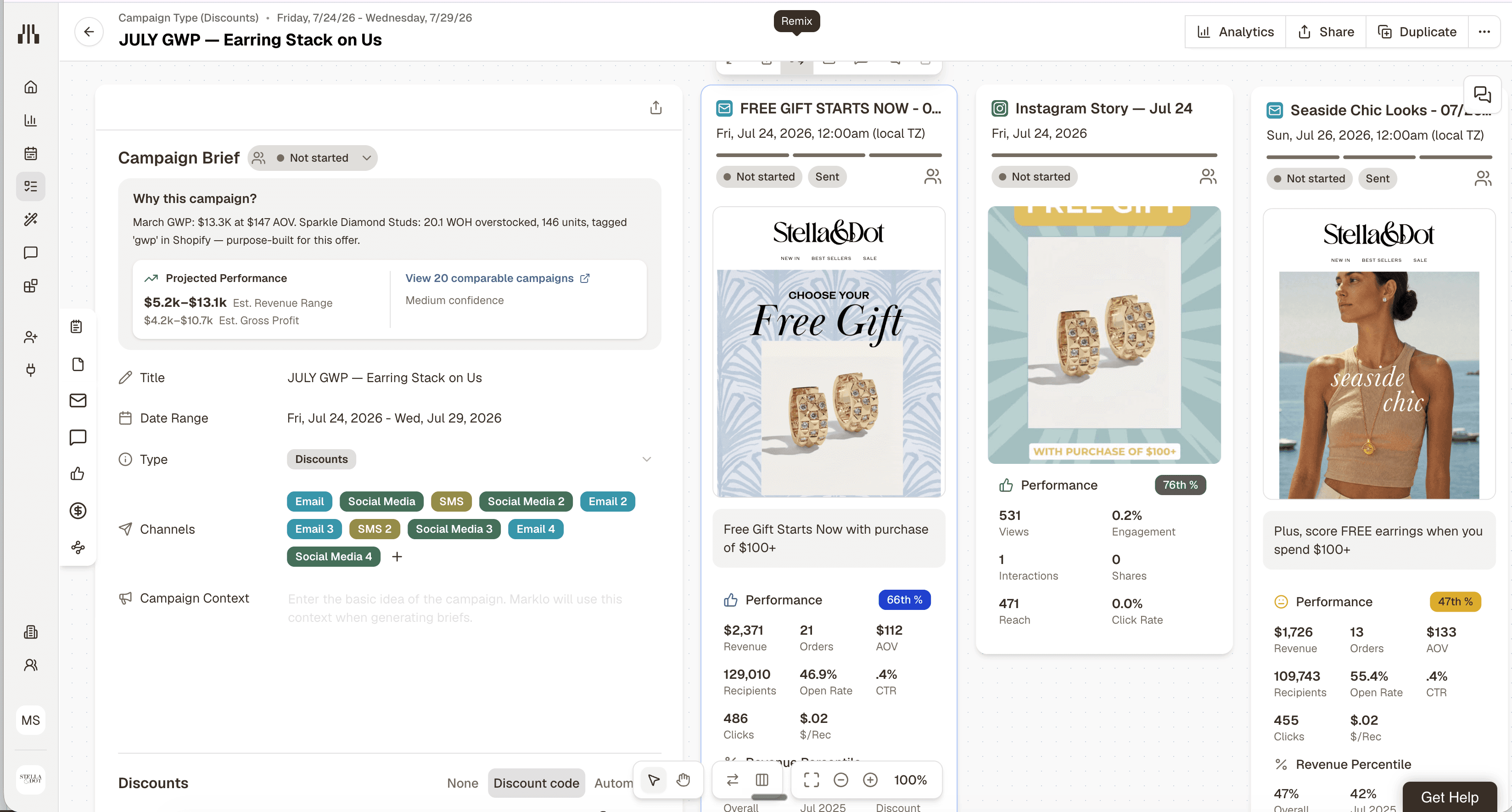1512x812 pixels.
Task: Open the chat bubble sidebar icon
Action: point(30,253)
